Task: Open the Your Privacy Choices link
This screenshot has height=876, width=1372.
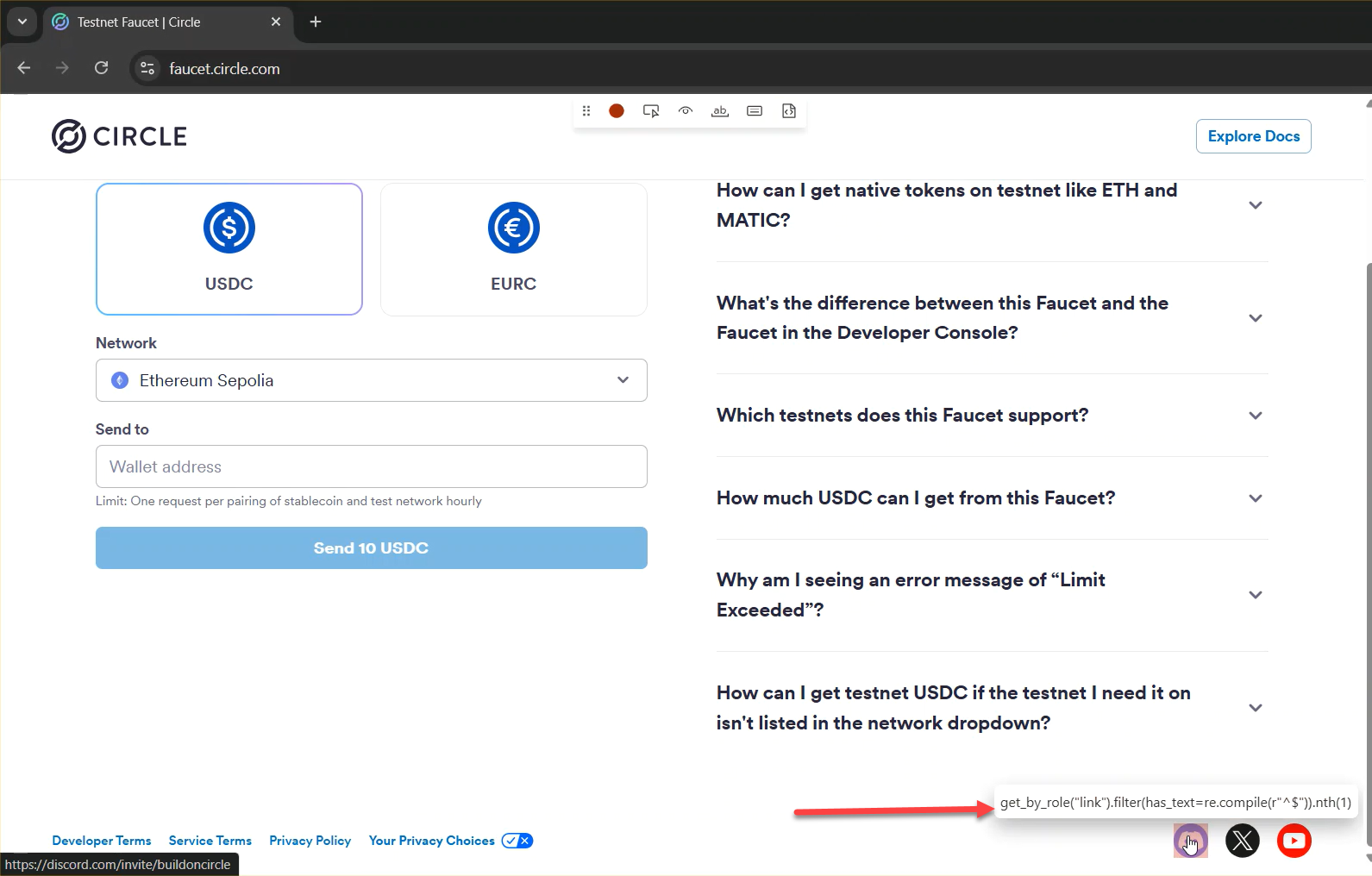Action: (x=432, y=841)
